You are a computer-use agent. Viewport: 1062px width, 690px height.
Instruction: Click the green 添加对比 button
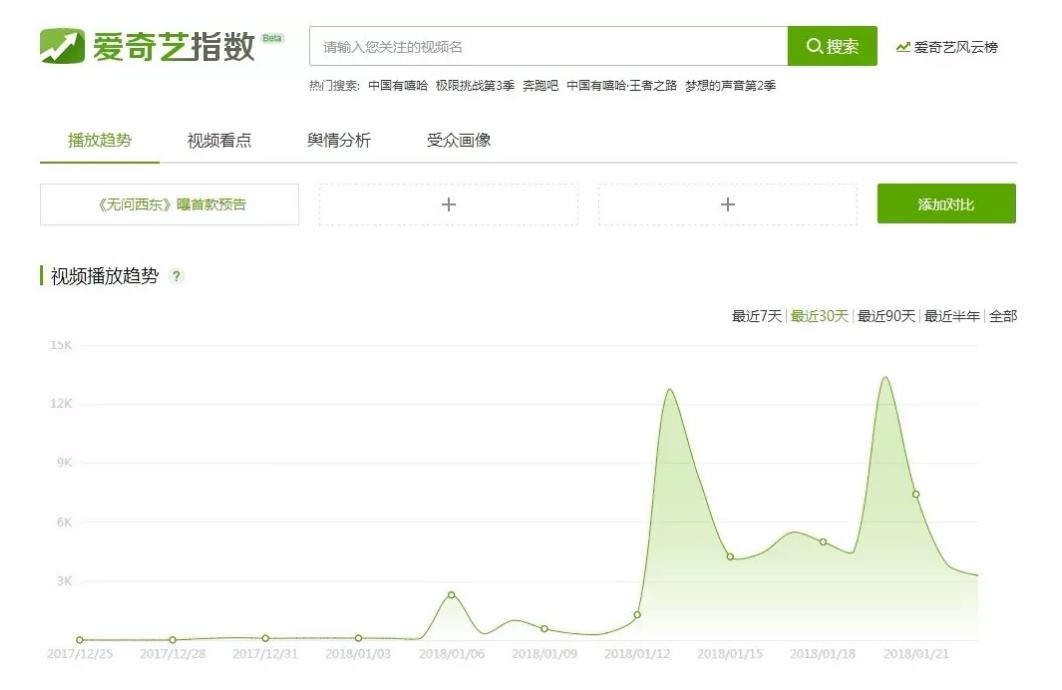point(946,203)
